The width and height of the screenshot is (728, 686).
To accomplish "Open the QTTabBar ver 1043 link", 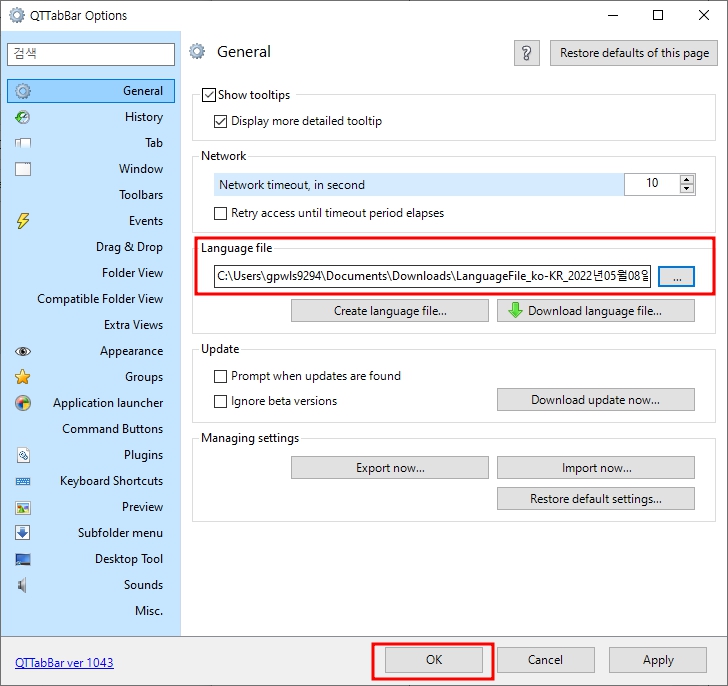I will point(64,662).
